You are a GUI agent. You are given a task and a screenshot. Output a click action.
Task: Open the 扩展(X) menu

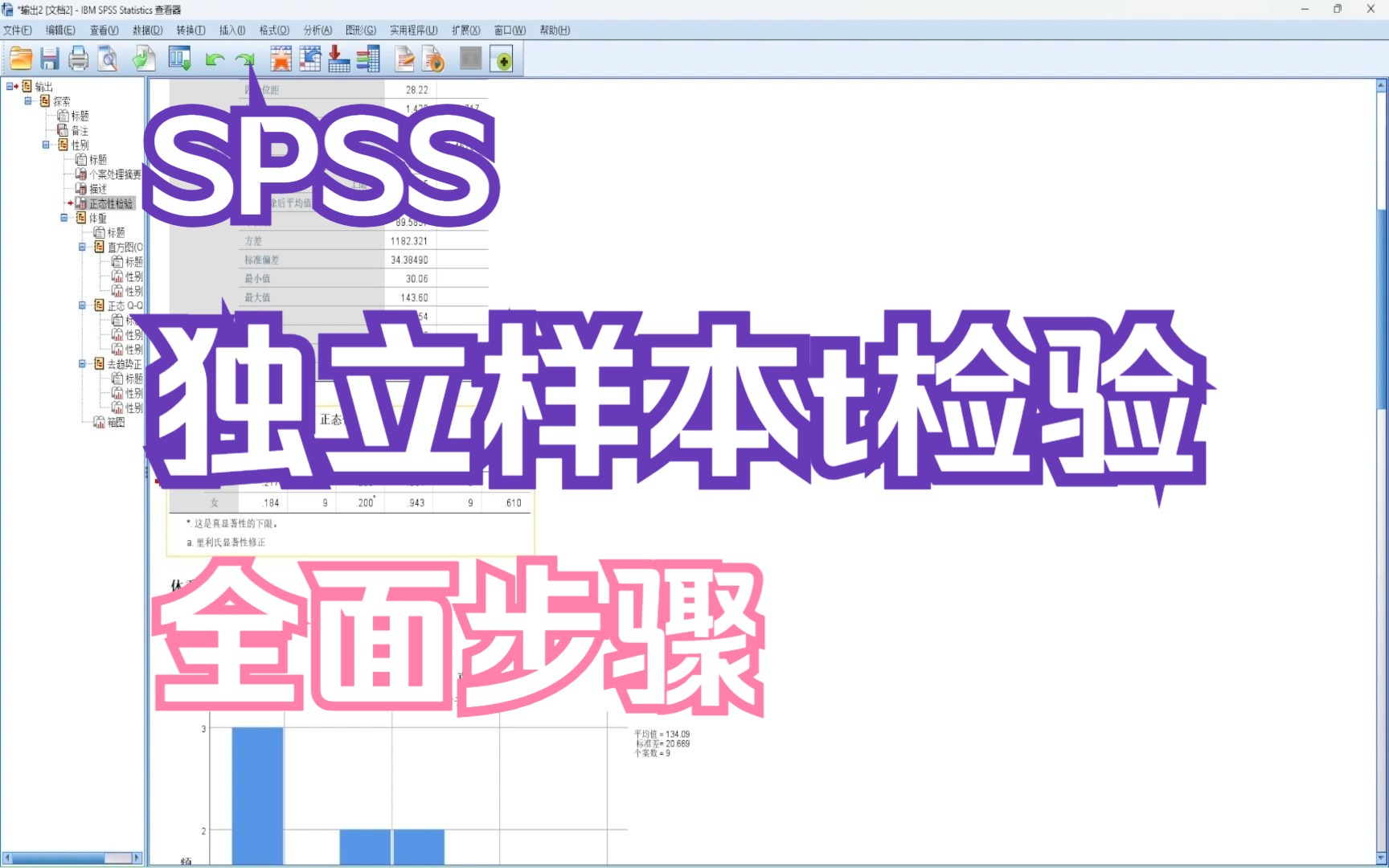click(x=465, y=30)
